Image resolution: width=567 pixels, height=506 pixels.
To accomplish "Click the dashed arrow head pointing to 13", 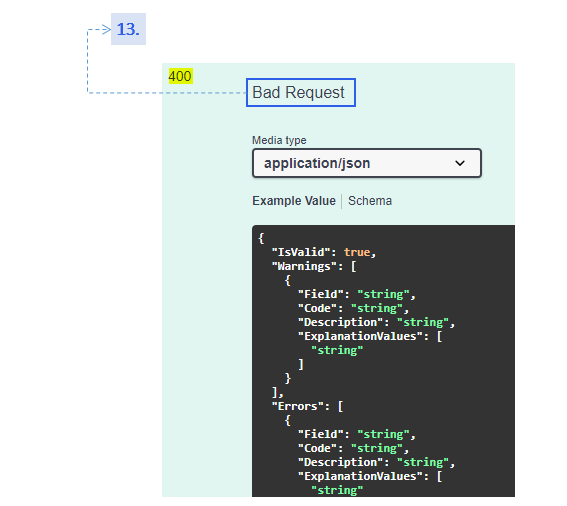I will (x=106, y=29).
